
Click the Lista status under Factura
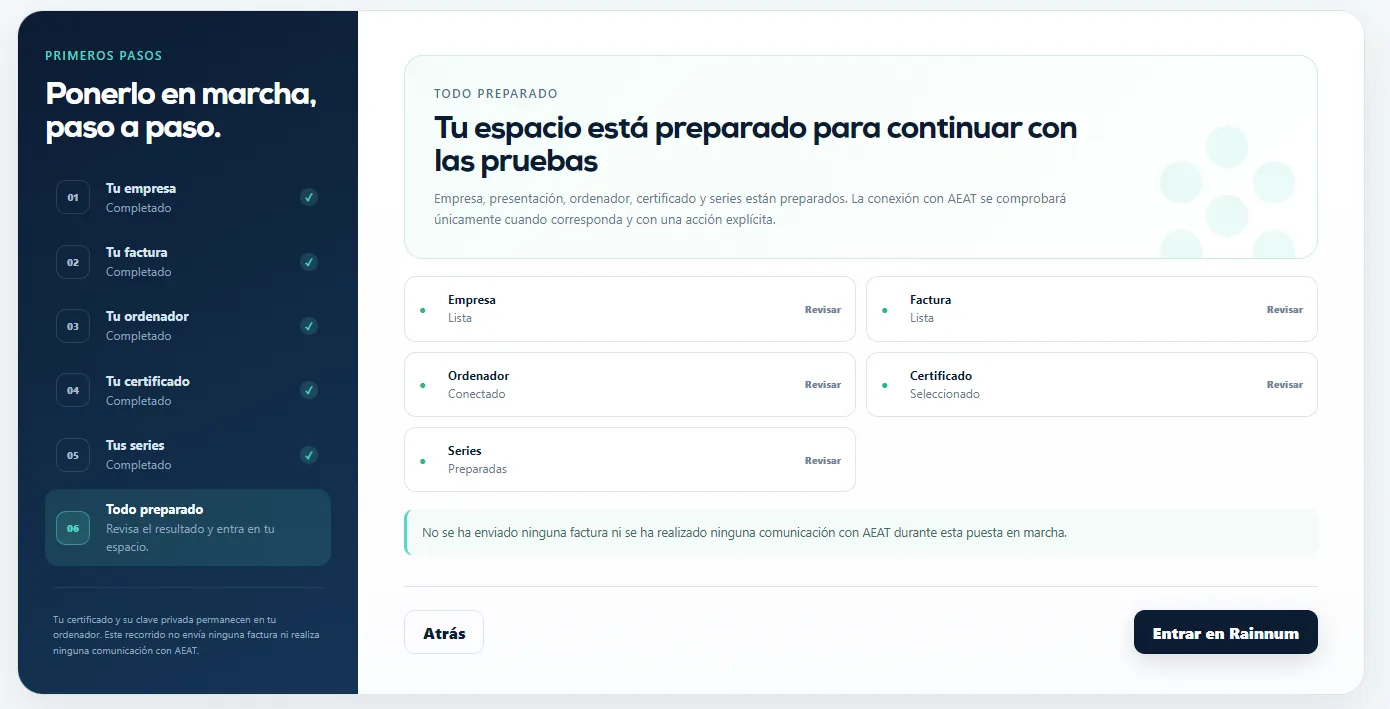pyautogui.click(x=922, y=318)
